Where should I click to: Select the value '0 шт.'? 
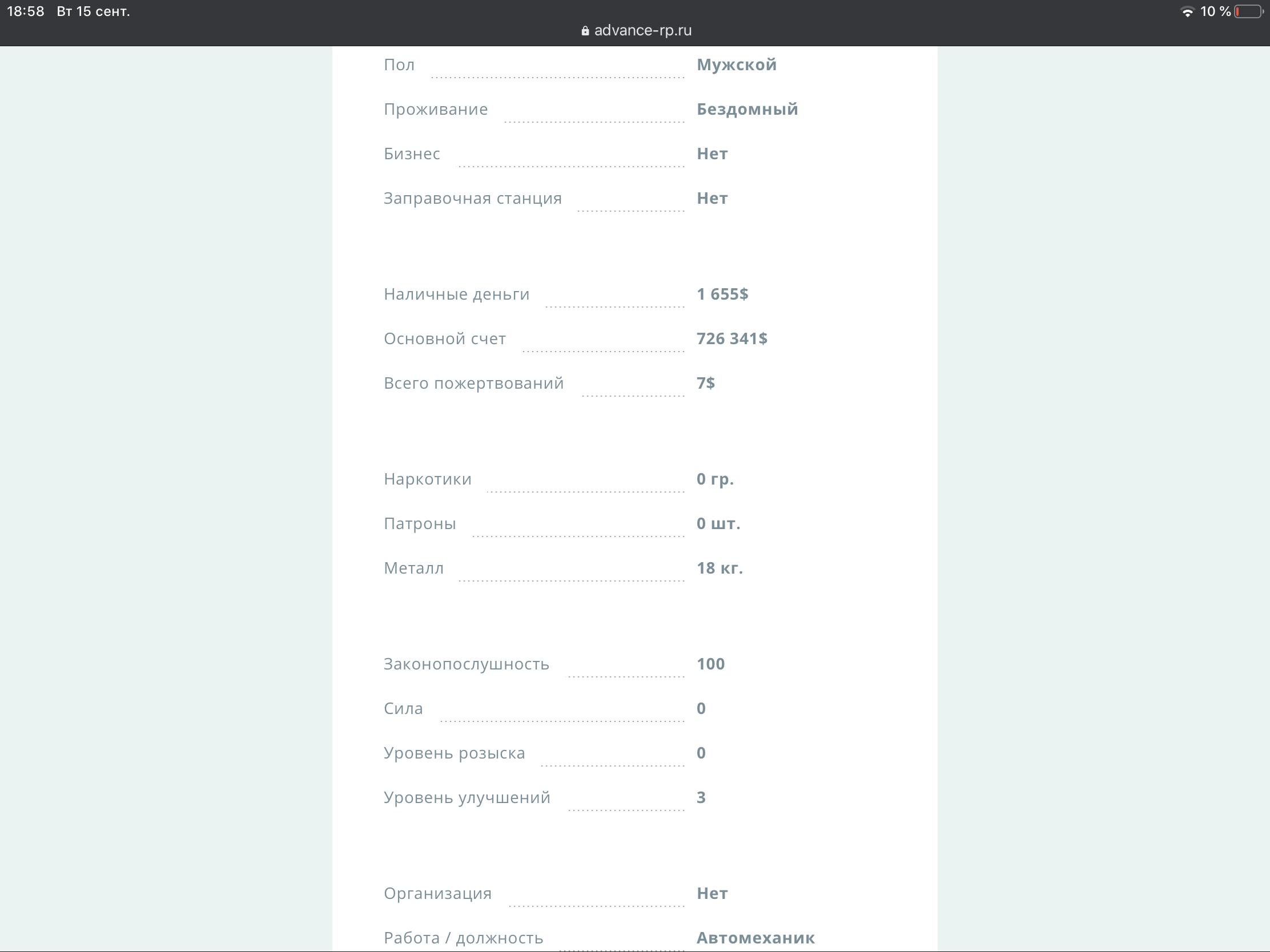[719, 524]
